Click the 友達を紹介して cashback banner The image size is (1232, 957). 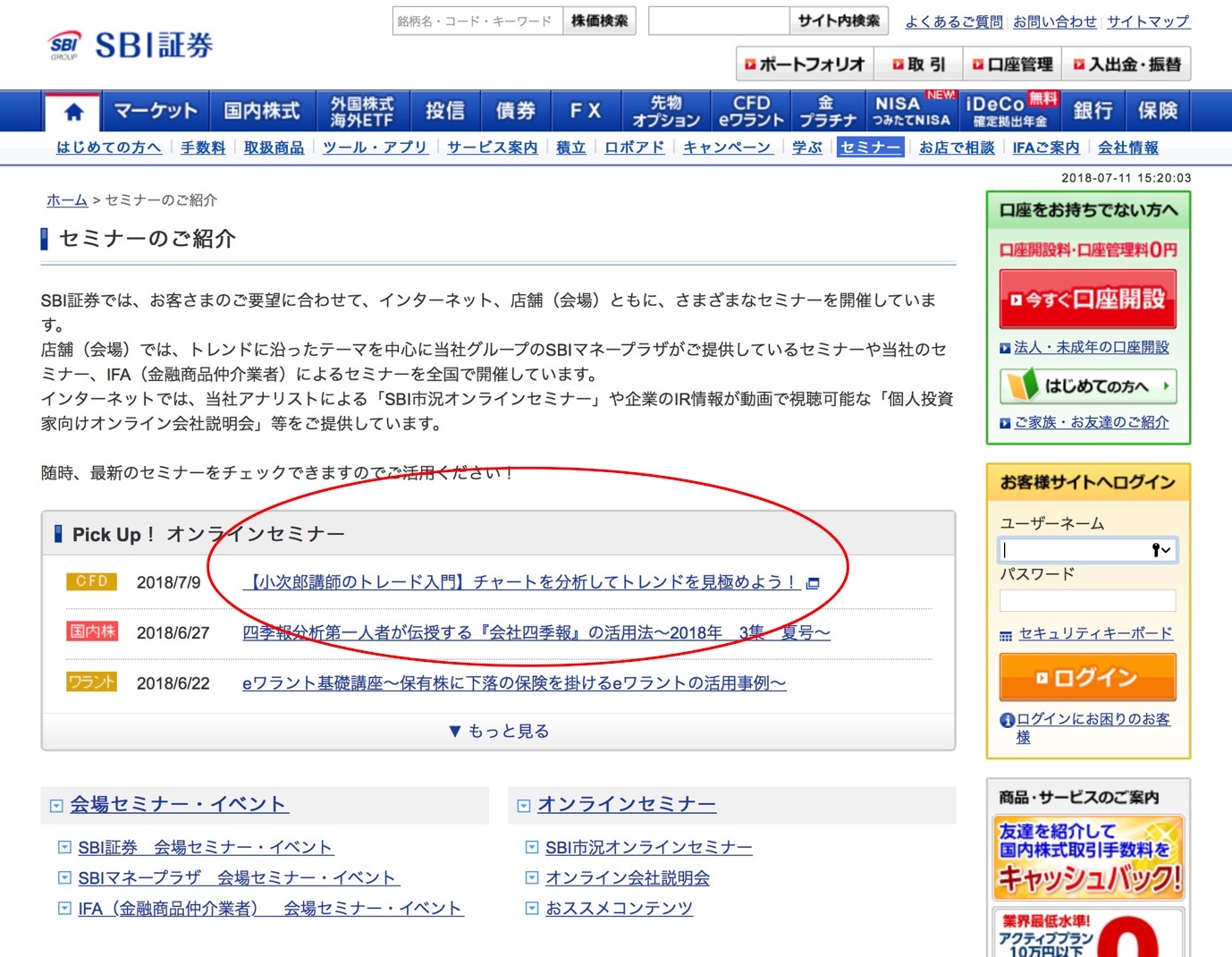tap(1088, 857)
